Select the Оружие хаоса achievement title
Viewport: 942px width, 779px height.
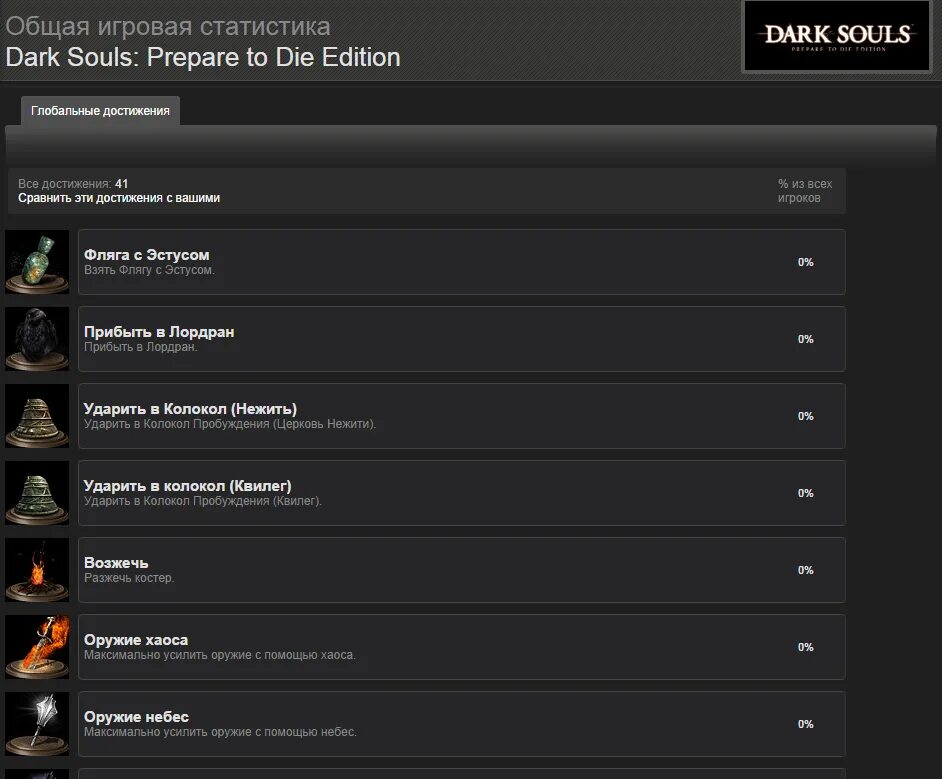pyautogui.click(x=136, y=640)
